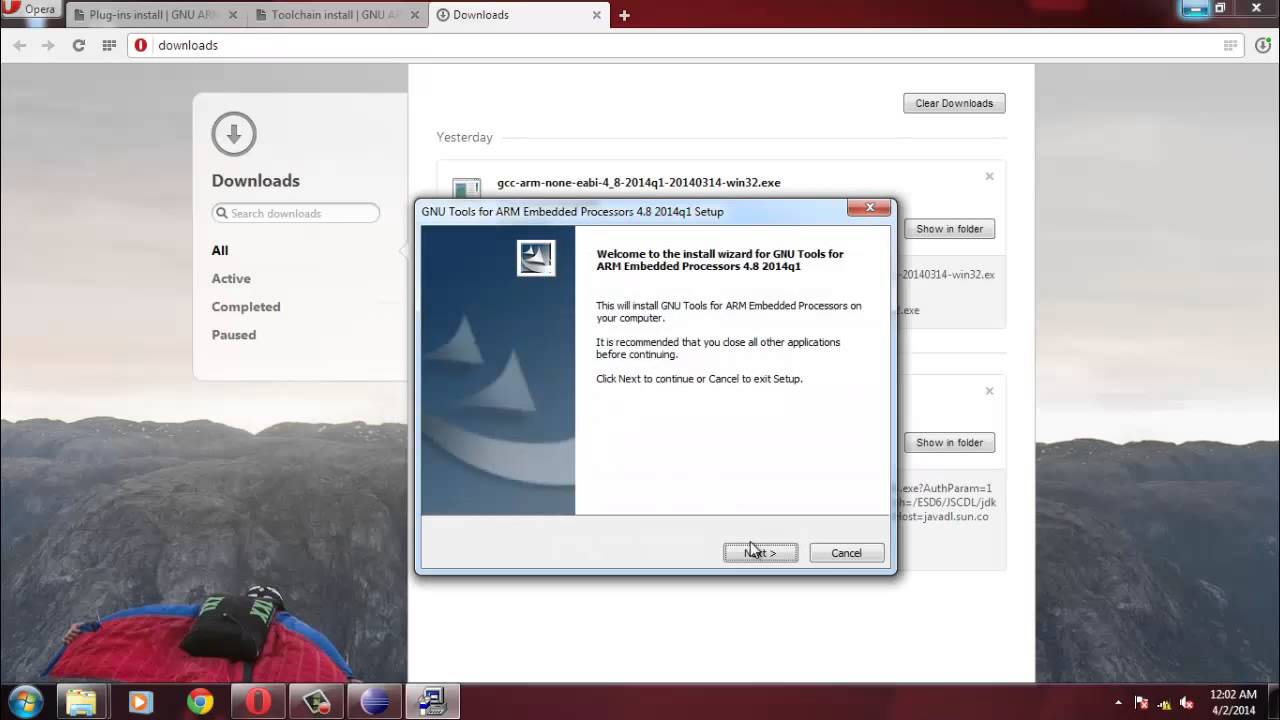Click the installer logo icon in wizard

click(x=535, y=258)
